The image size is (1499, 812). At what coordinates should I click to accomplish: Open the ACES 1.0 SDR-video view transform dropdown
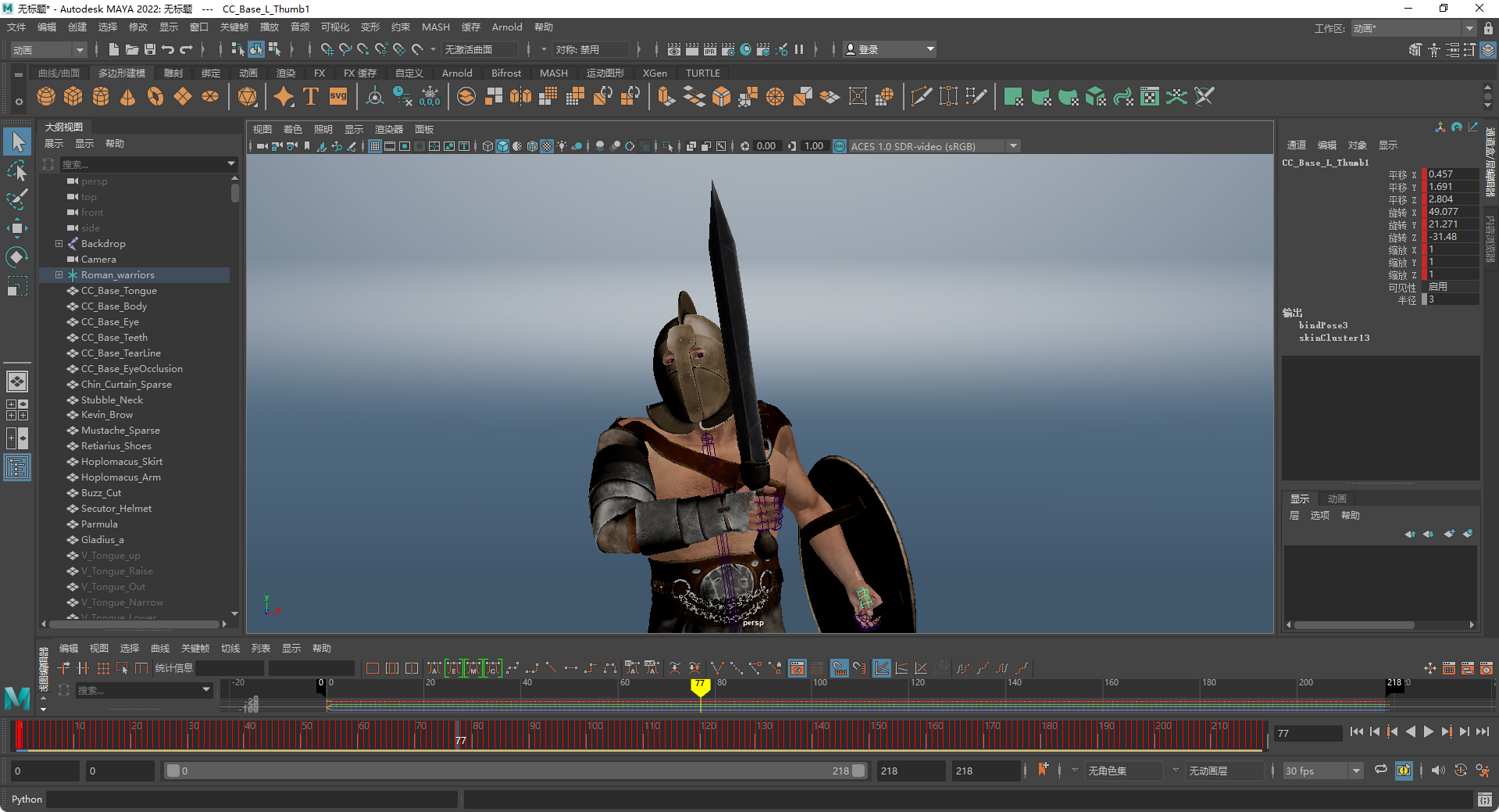[1013, 146]
